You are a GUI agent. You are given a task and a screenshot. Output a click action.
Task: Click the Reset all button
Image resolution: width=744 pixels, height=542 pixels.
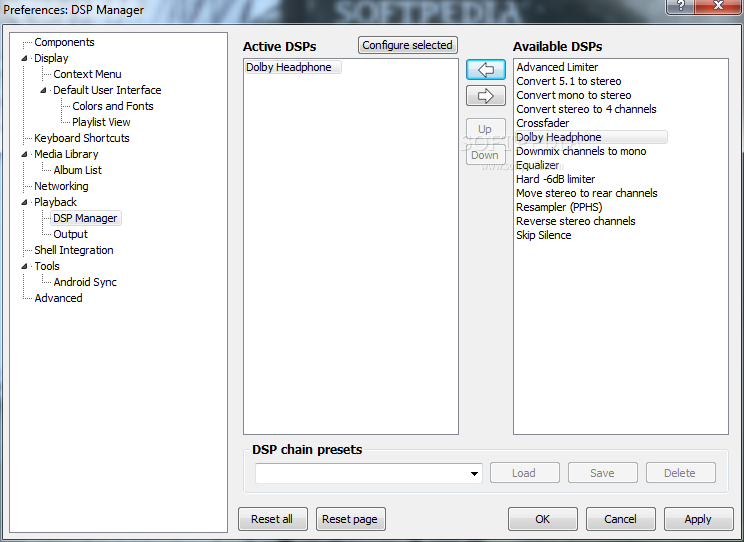(272, 519)
